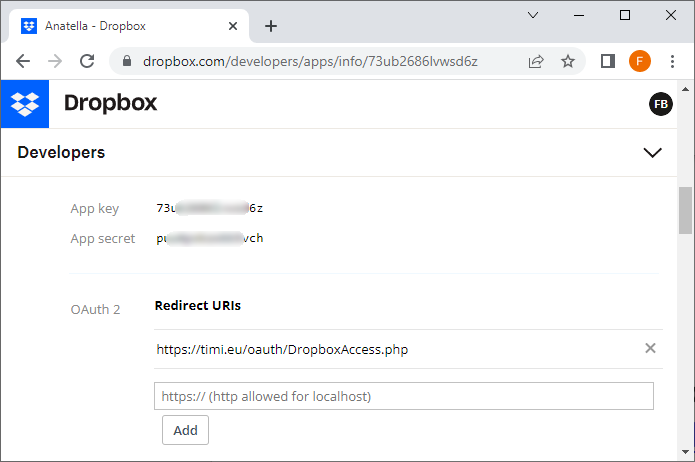Click the Dropbox wordmark link
695x462 pixels.
click(x=110, y=103)
